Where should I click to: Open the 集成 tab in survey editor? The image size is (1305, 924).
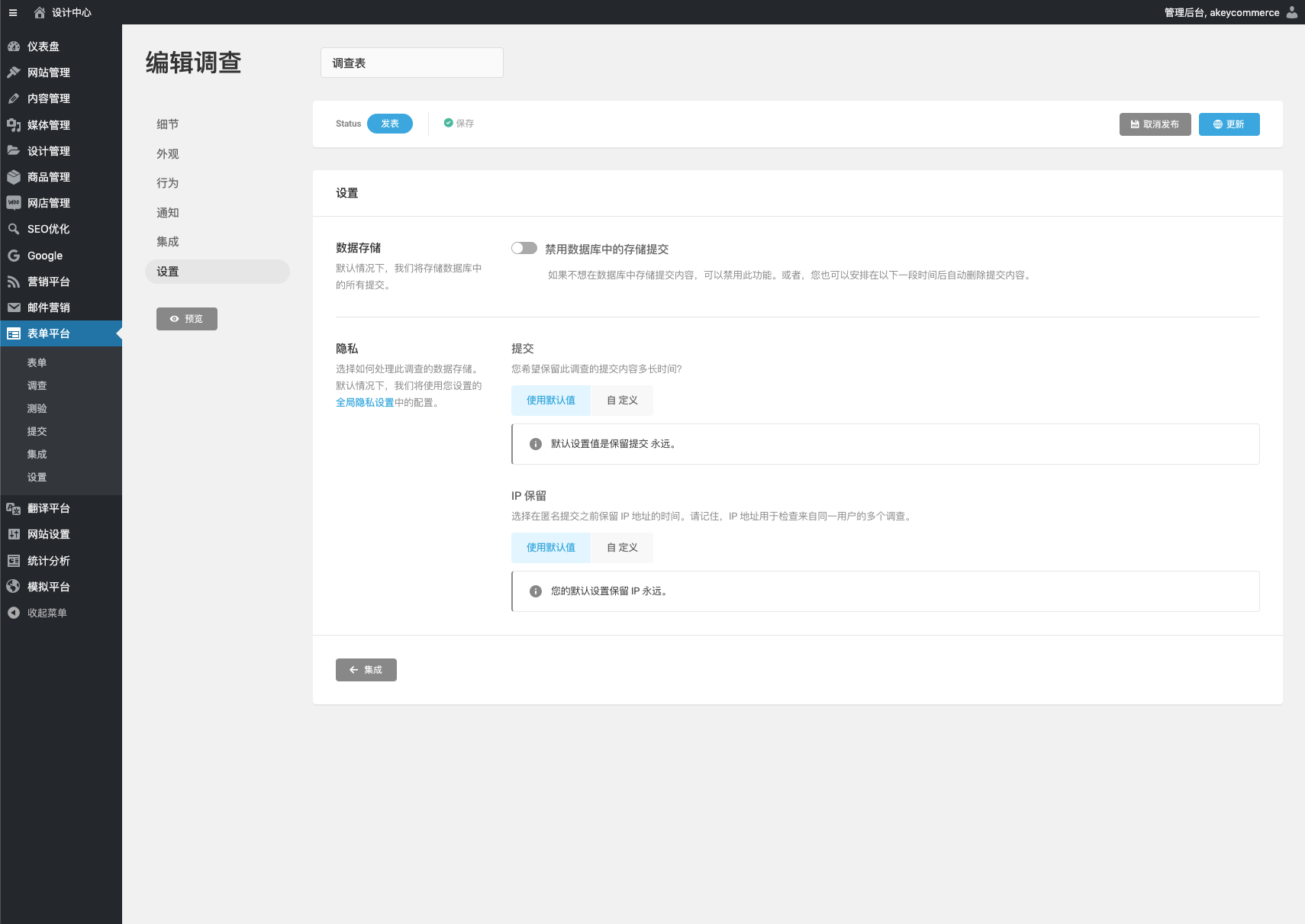click(x=168, y=242)
